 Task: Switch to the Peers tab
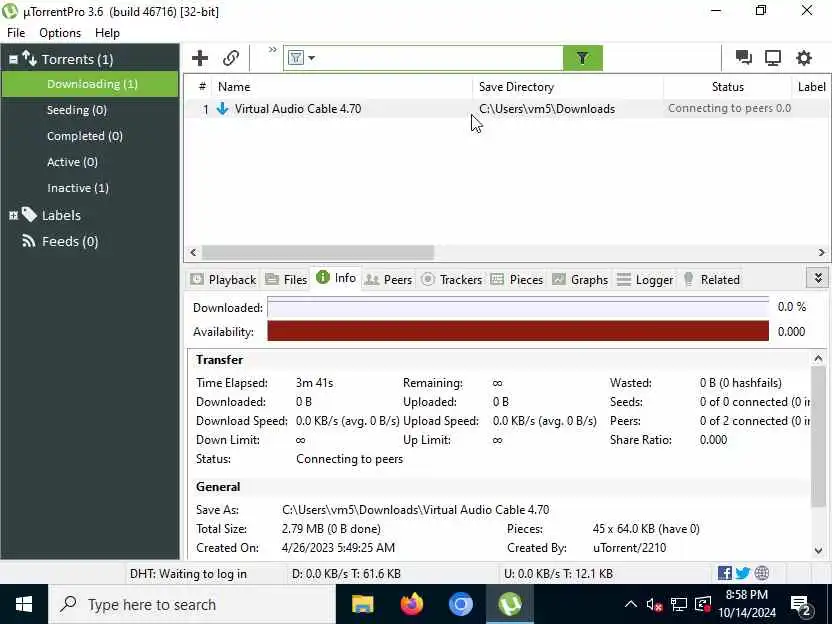pos(388,280)
